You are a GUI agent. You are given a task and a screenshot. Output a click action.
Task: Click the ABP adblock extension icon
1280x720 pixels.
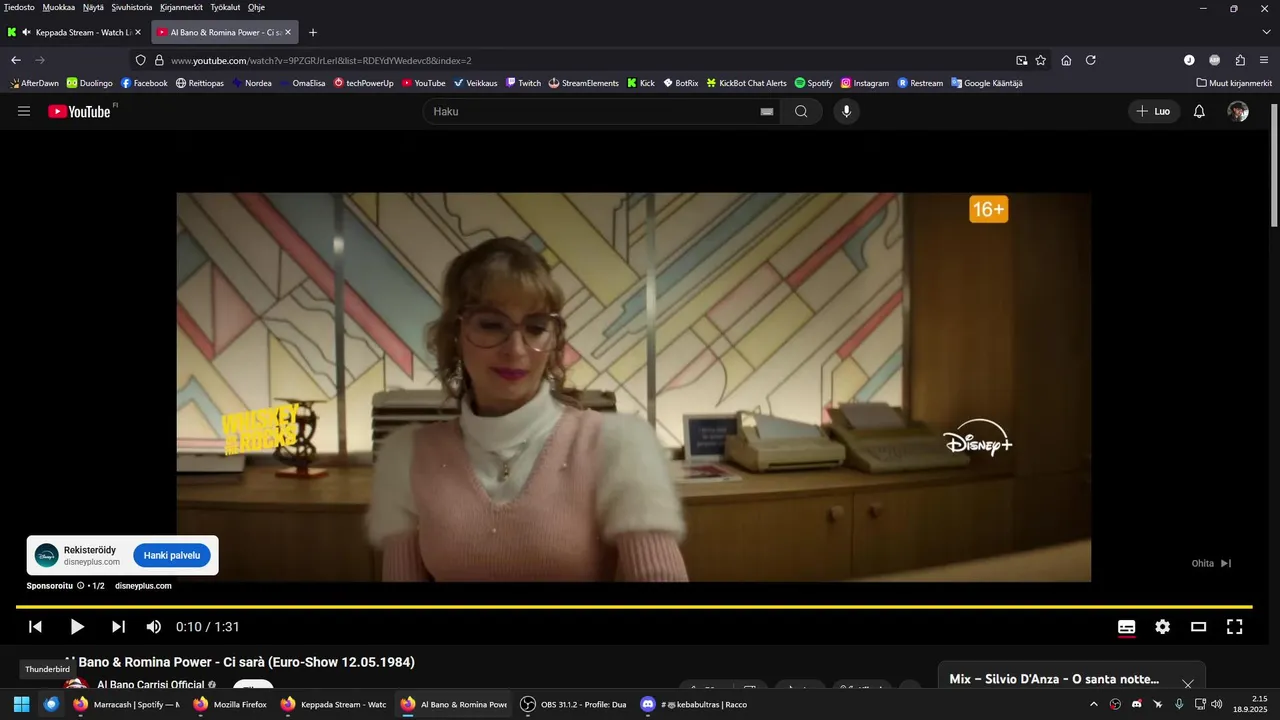click(1214, 60)
